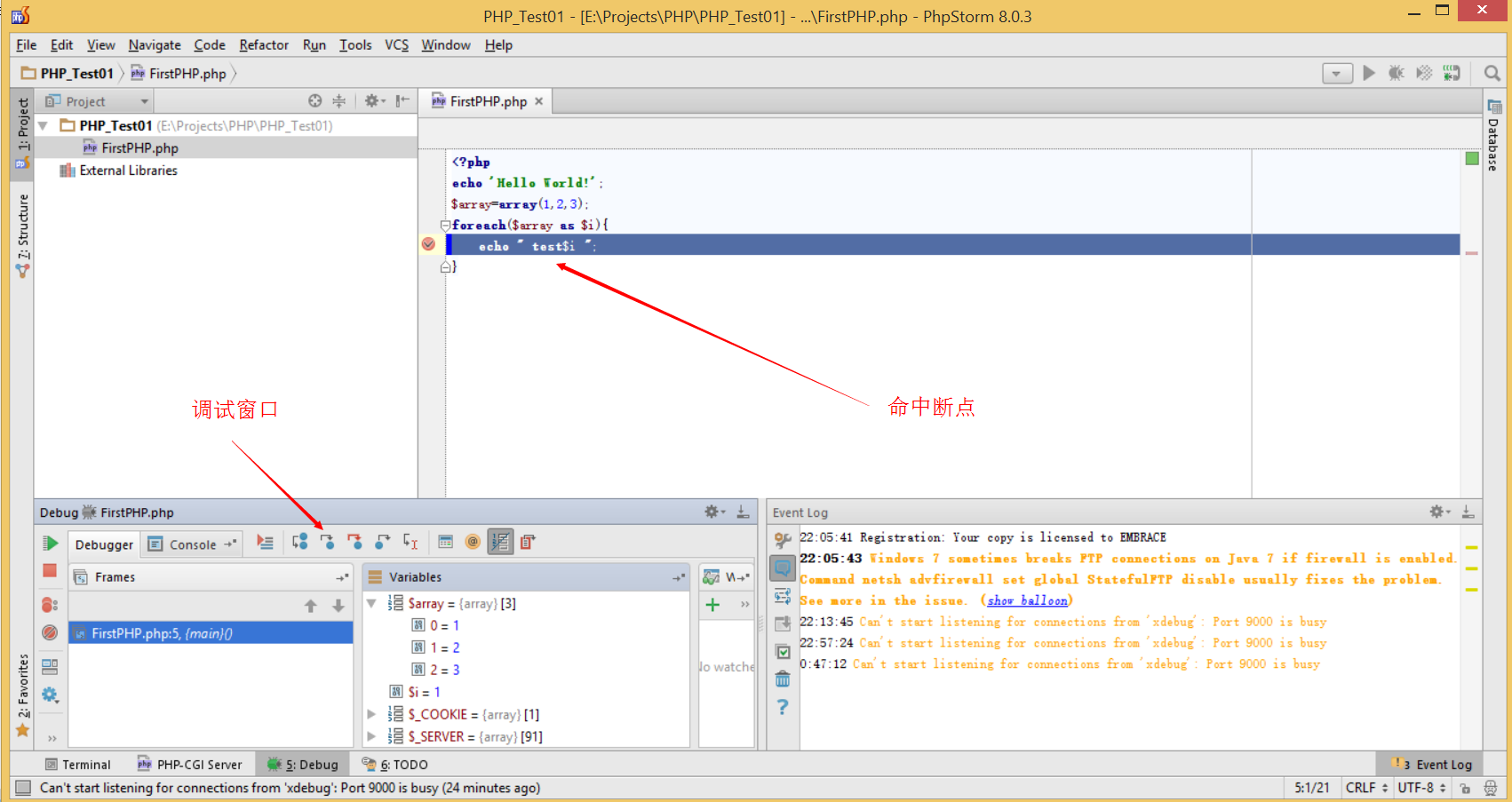Clear the Event Log with trash icon
Viewport: 1512px width, 802px height.
pyautogui.click(x=783, y=679)
